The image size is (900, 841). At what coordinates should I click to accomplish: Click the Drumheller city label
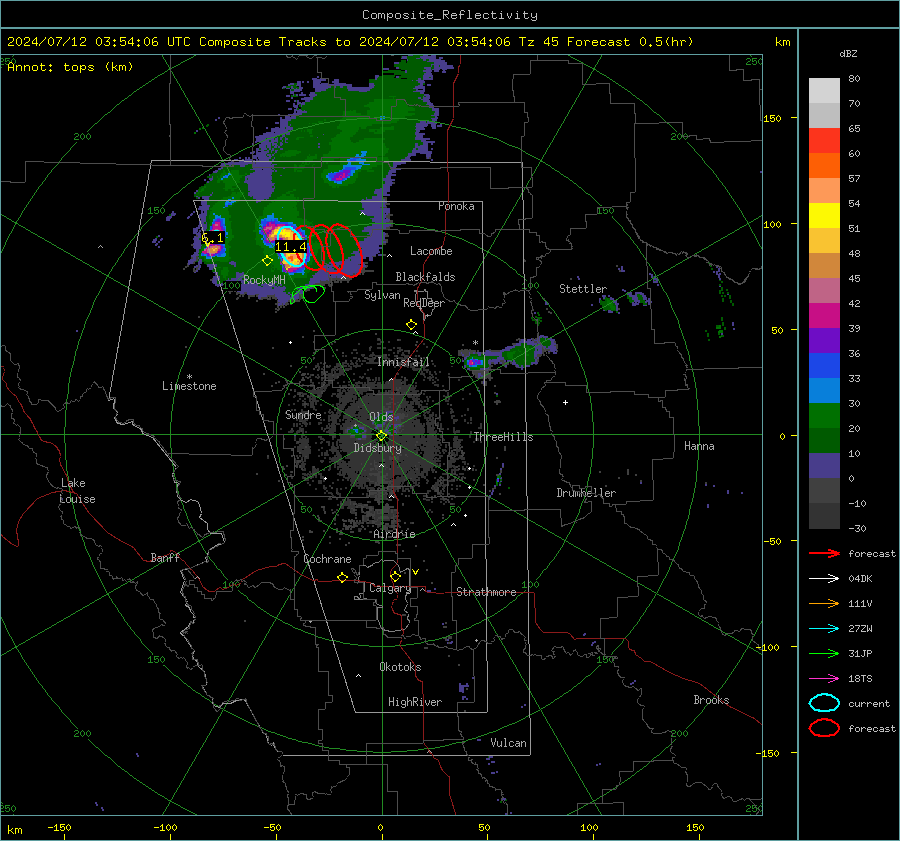click(x=586, y=493)
